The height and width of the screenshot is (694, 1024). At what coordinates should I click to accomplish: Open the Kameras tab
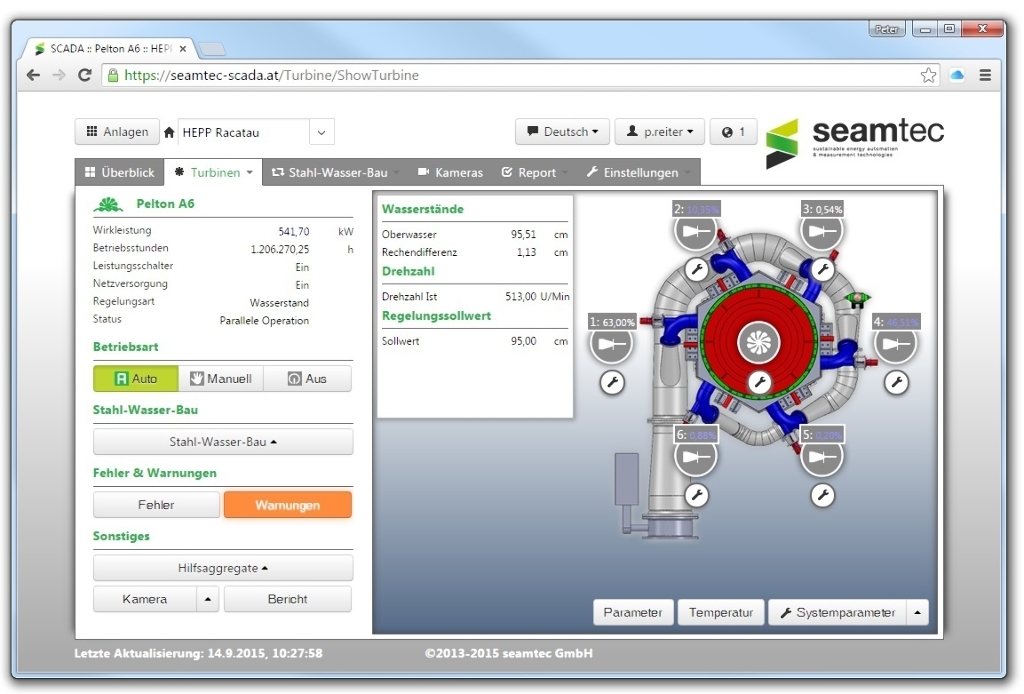point(450,172)
